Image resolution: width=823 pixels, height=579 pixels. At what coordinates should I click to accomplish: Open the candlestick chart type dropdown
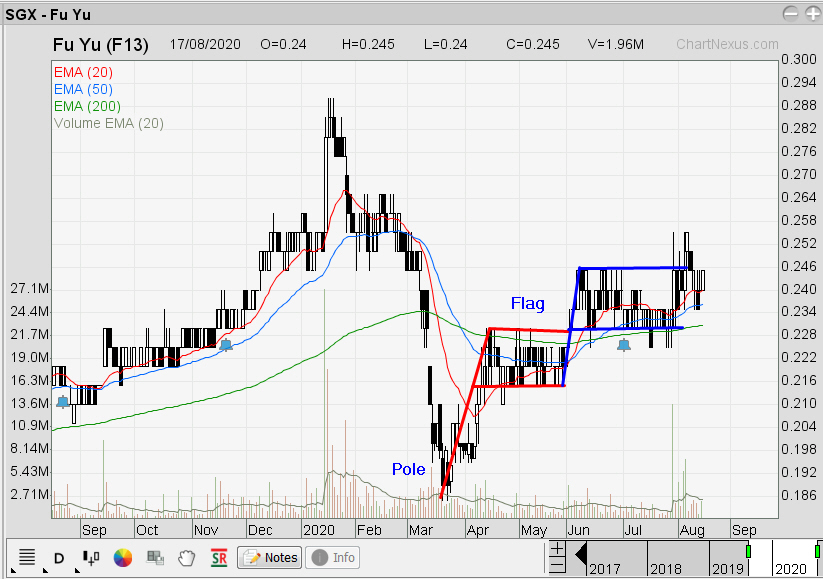point(91,557)
